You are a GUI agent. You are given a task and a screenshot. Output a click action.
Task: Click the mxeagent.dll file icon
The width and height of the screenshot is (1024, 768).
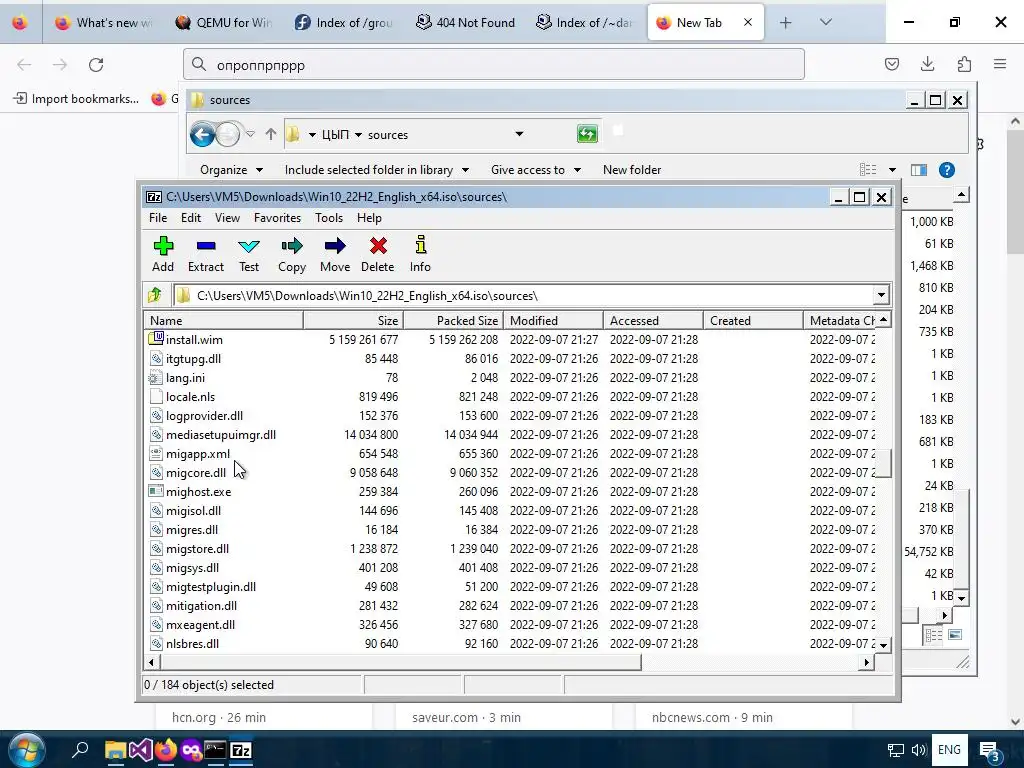155,624
